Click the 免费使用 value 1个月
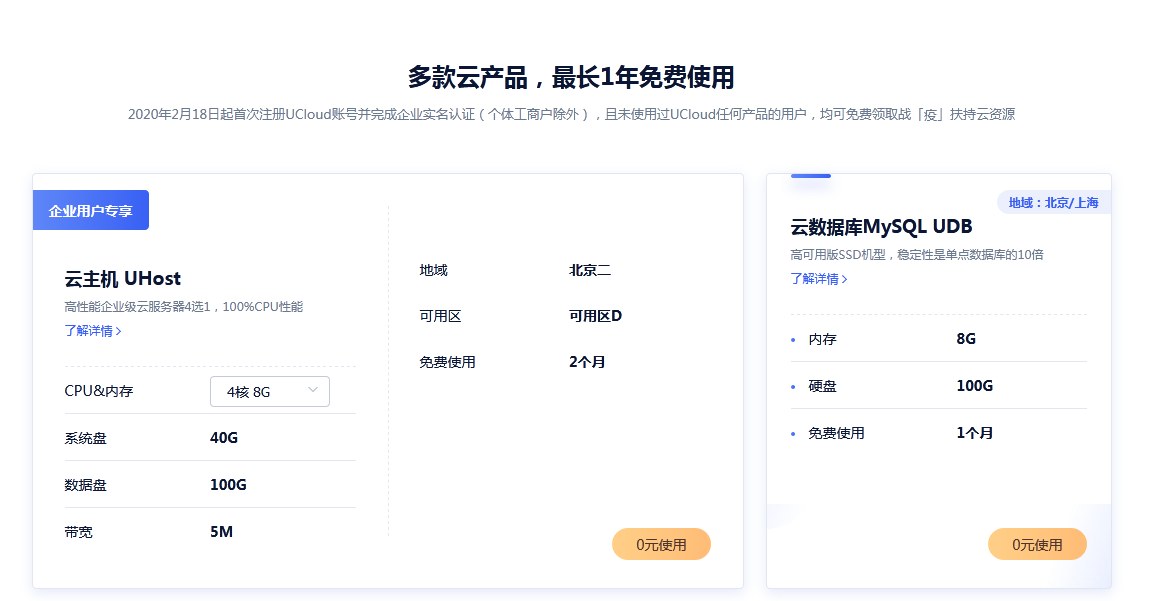This screenshot has height=601, width=1172. [x=975, y=434]
